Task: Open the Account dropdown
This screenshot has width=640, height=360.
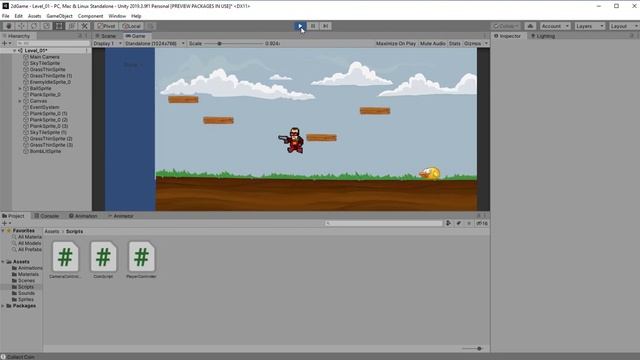Action: pos(555,26)
